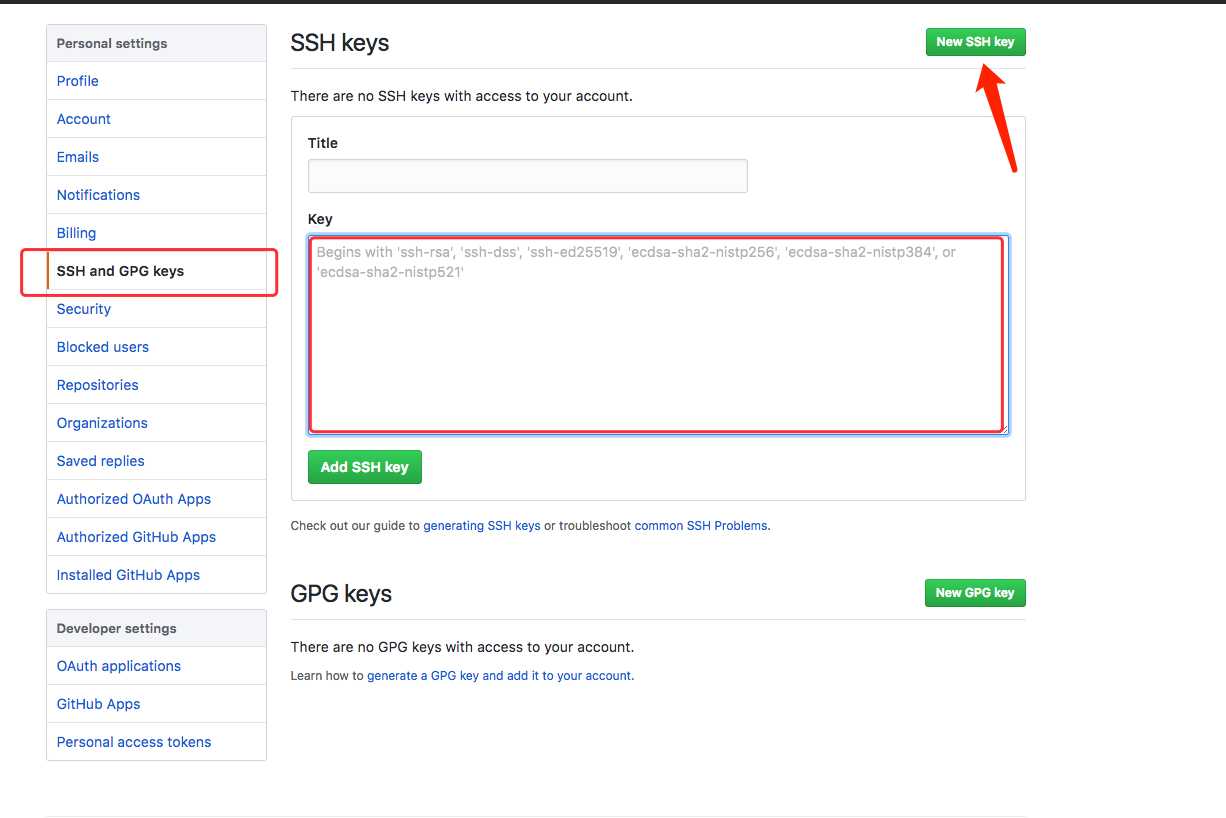The image size is (1226, 818).
Task: Follow the generating SSH keys link
Action: click(482, 526)
